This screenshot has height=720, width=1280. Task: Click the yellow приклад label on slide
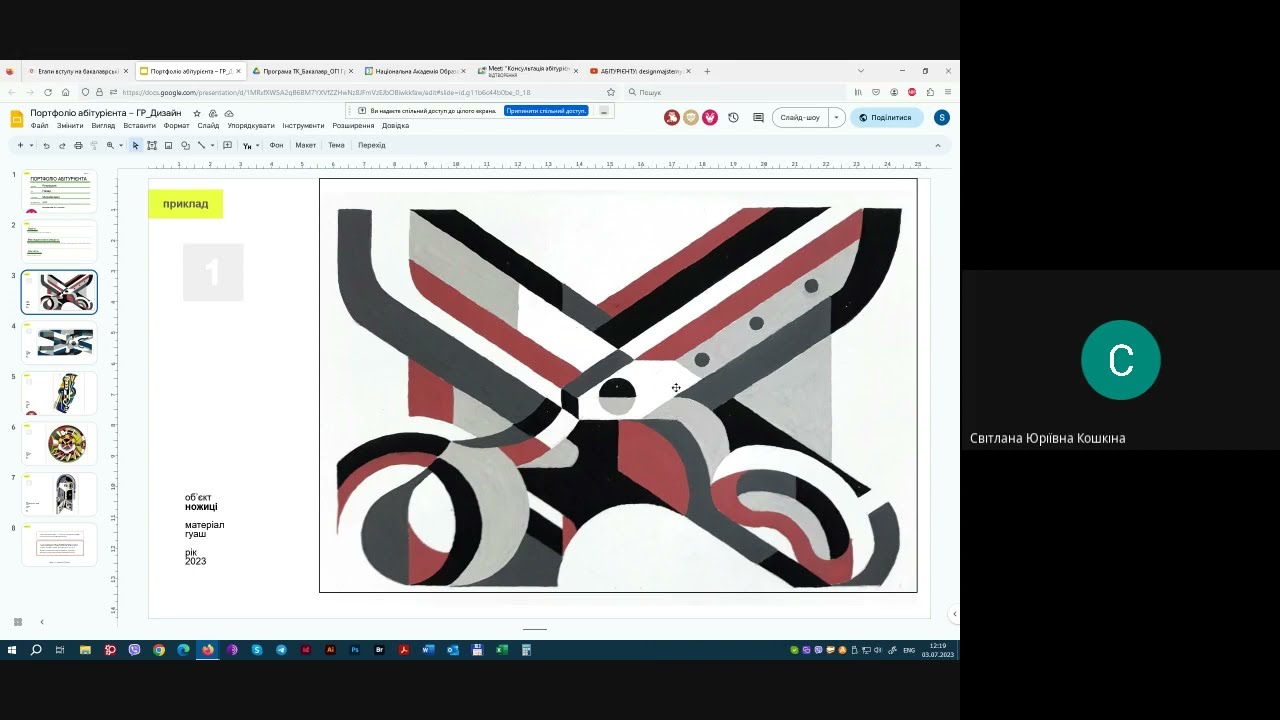(186, 204)
